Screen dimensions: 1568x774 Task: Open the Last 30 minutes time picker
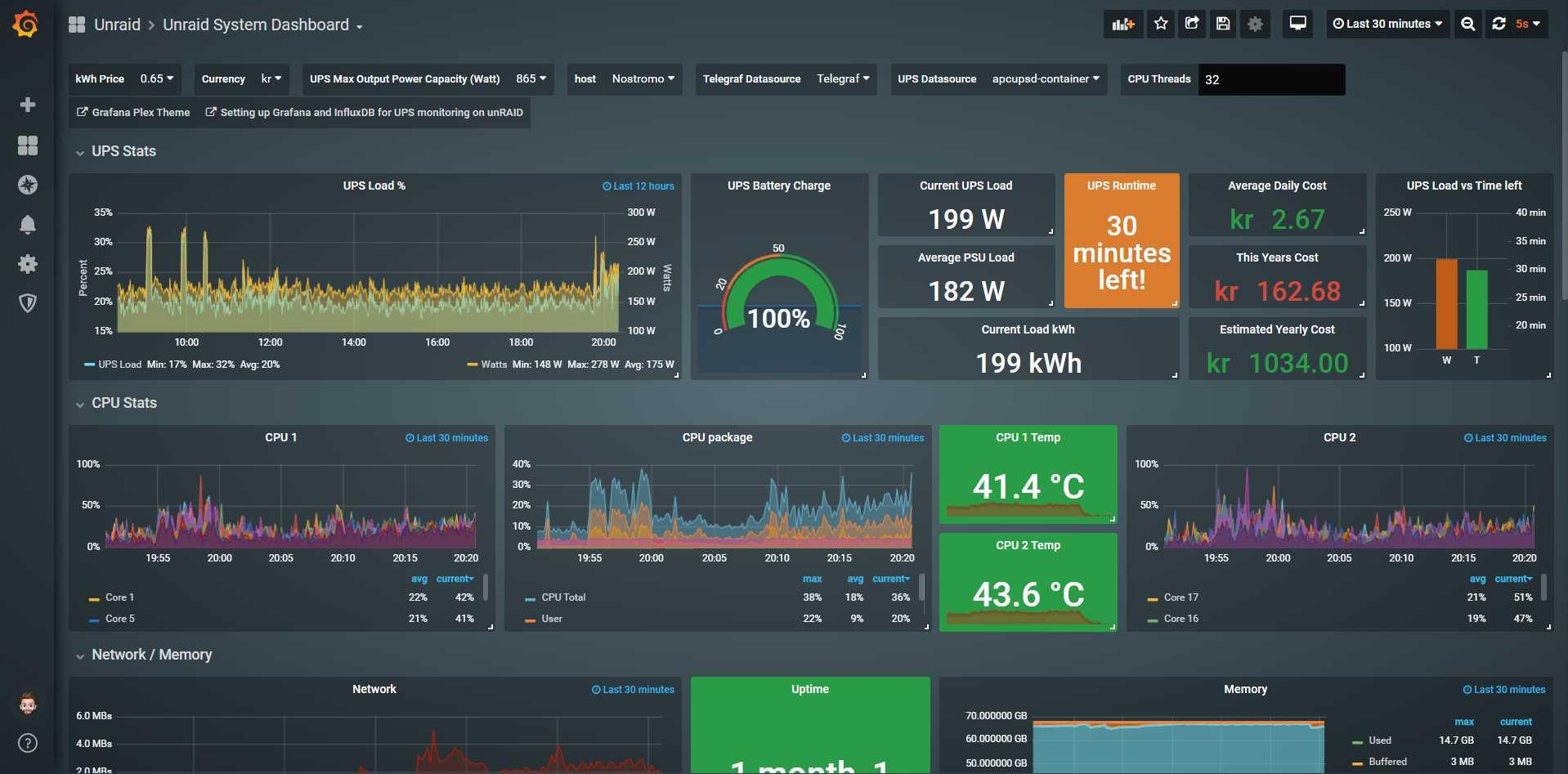pos(1387,24)
